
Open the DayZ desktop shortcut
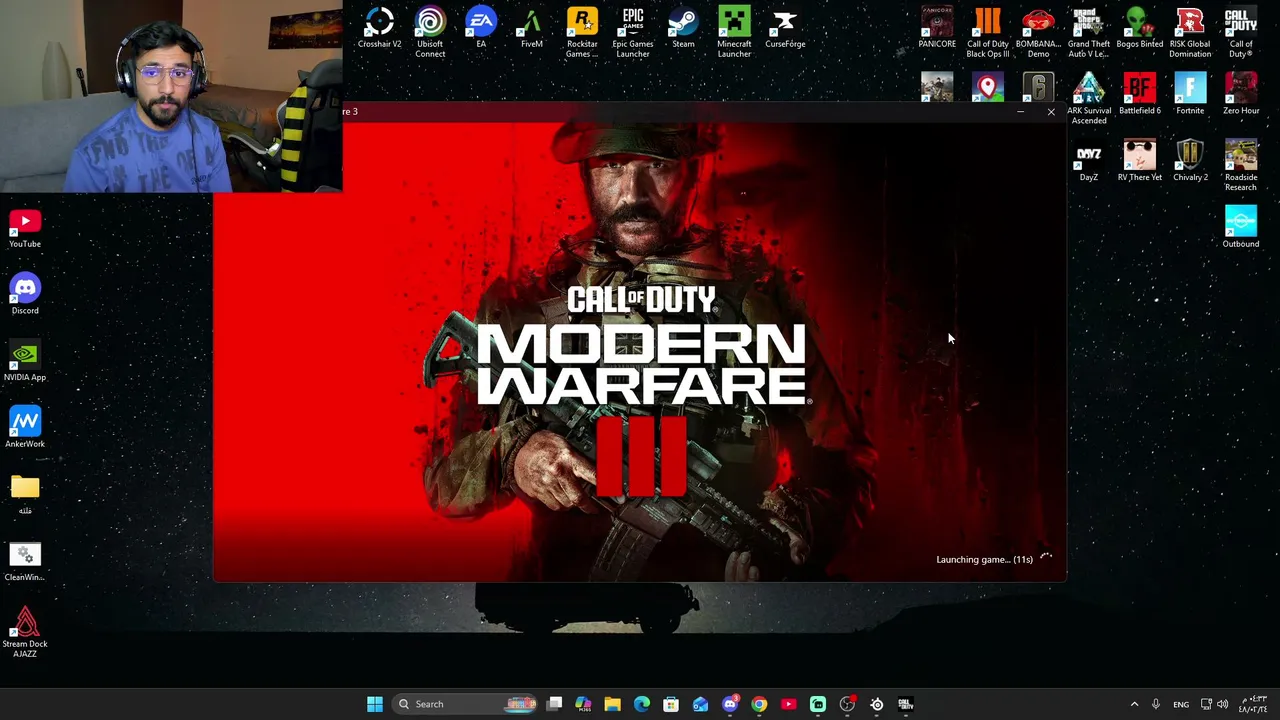pyautogui.click(x=1089, y=162)
